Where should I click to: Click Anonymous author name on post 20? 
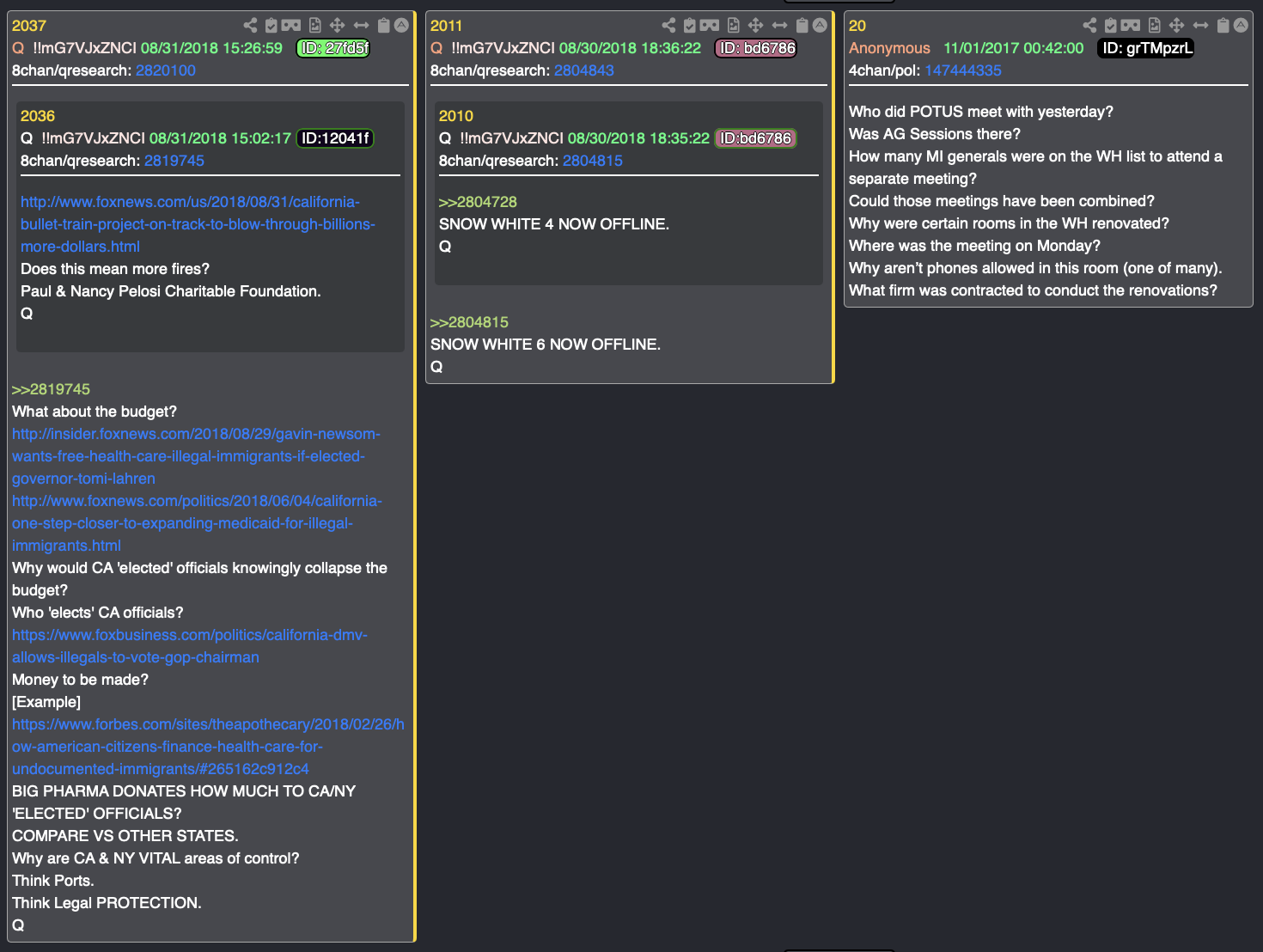point(889,48)
